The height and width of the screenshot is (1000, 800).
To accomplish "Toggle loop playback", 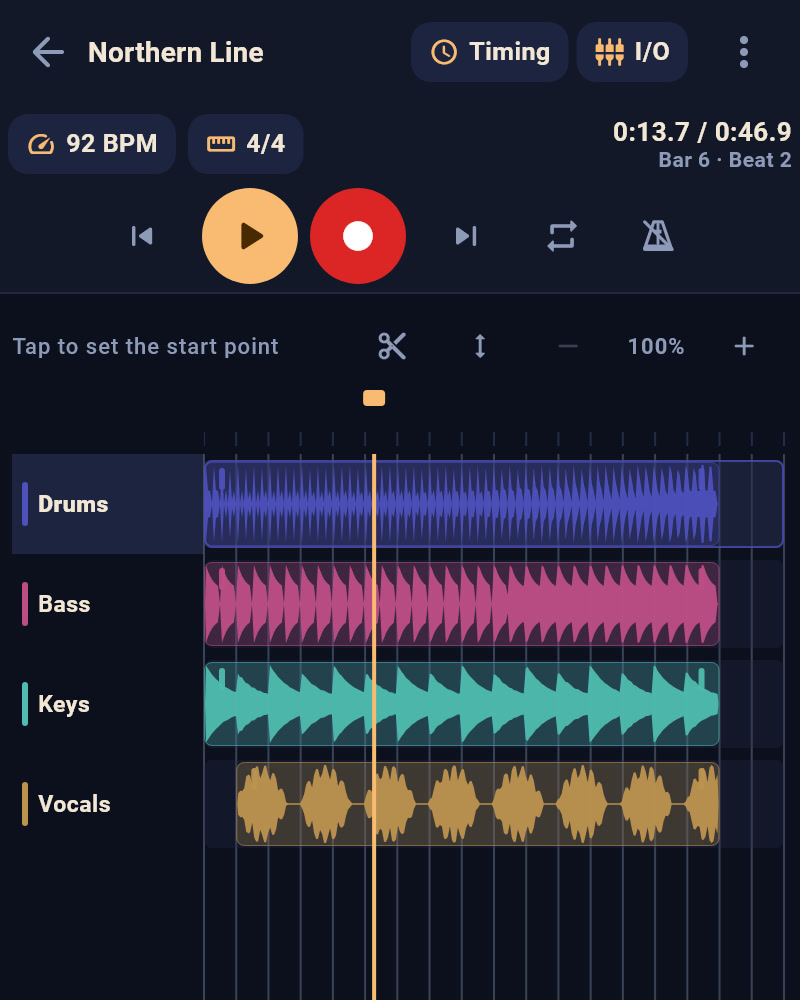I will point(561,236).
